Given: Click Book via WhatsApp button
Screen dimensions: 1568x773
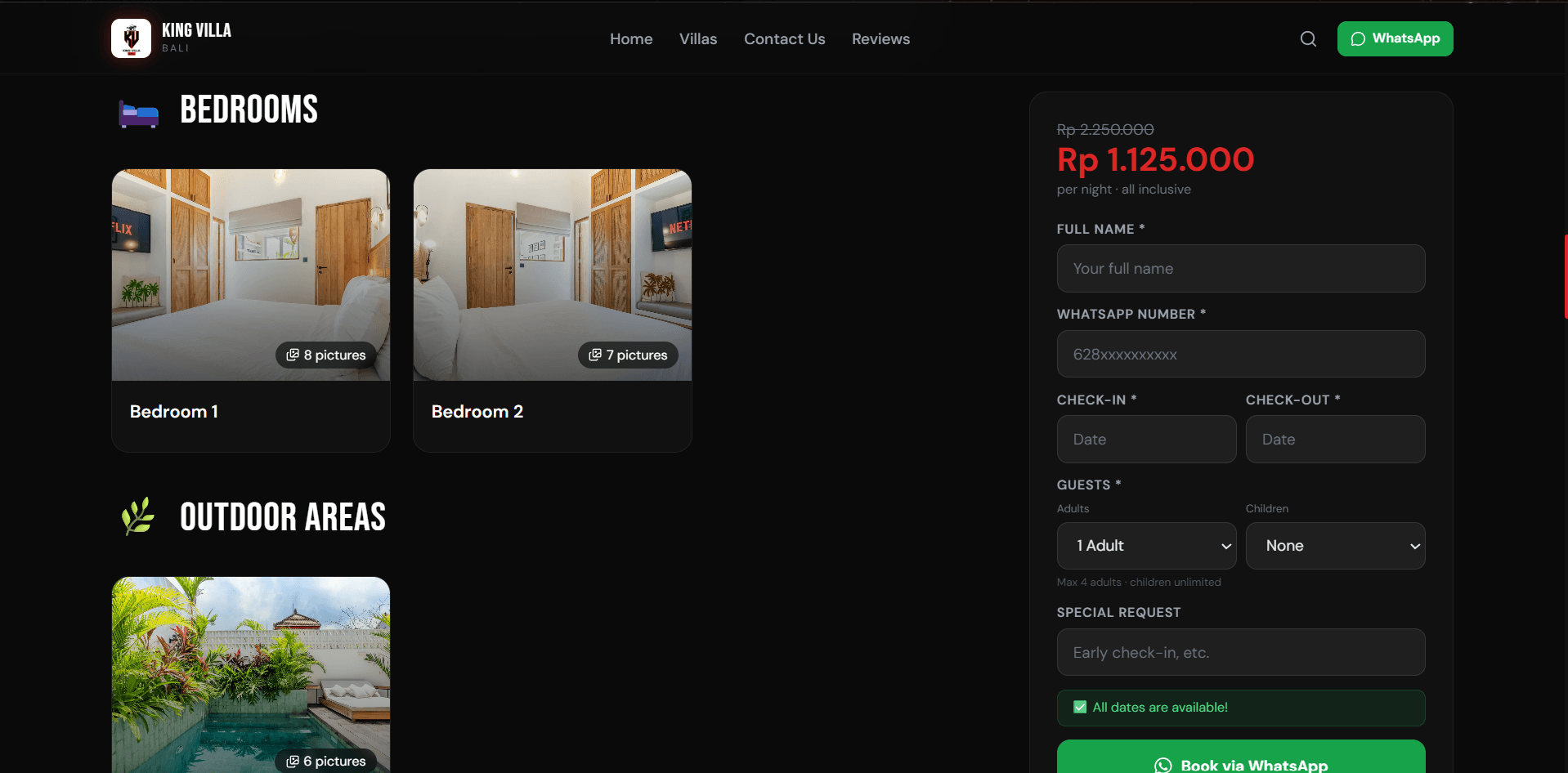Looking at the screenshot, I should point(1241,757).
